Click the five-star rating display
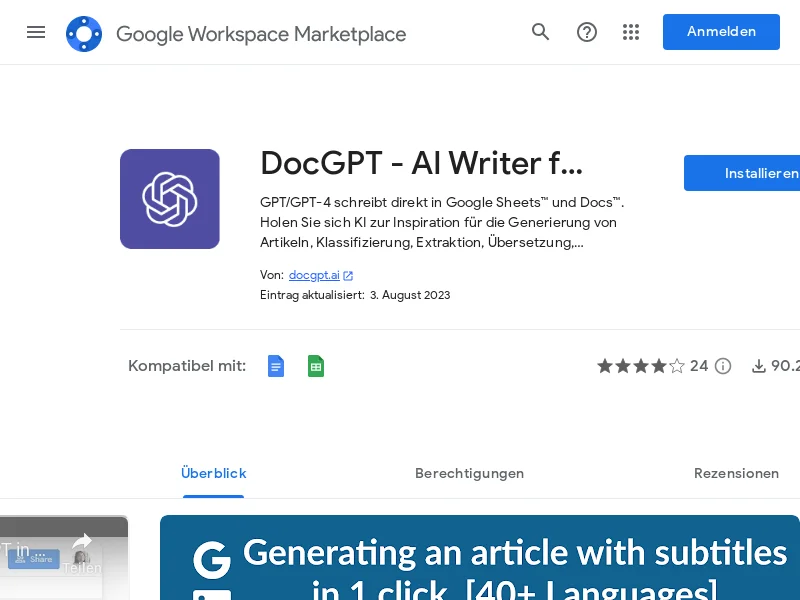This screenshot has height=600, width=800. 640,366
